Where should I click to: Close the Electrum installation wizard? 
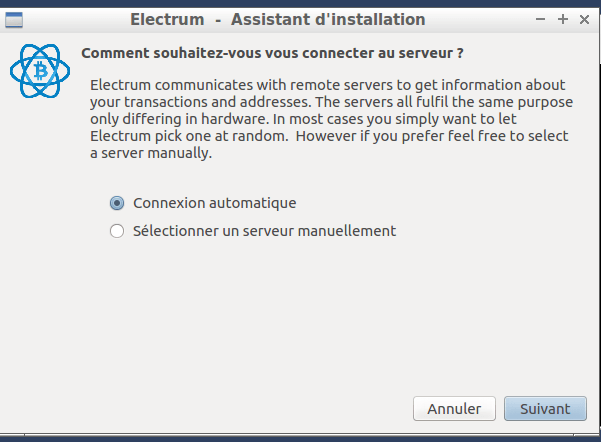584,19
